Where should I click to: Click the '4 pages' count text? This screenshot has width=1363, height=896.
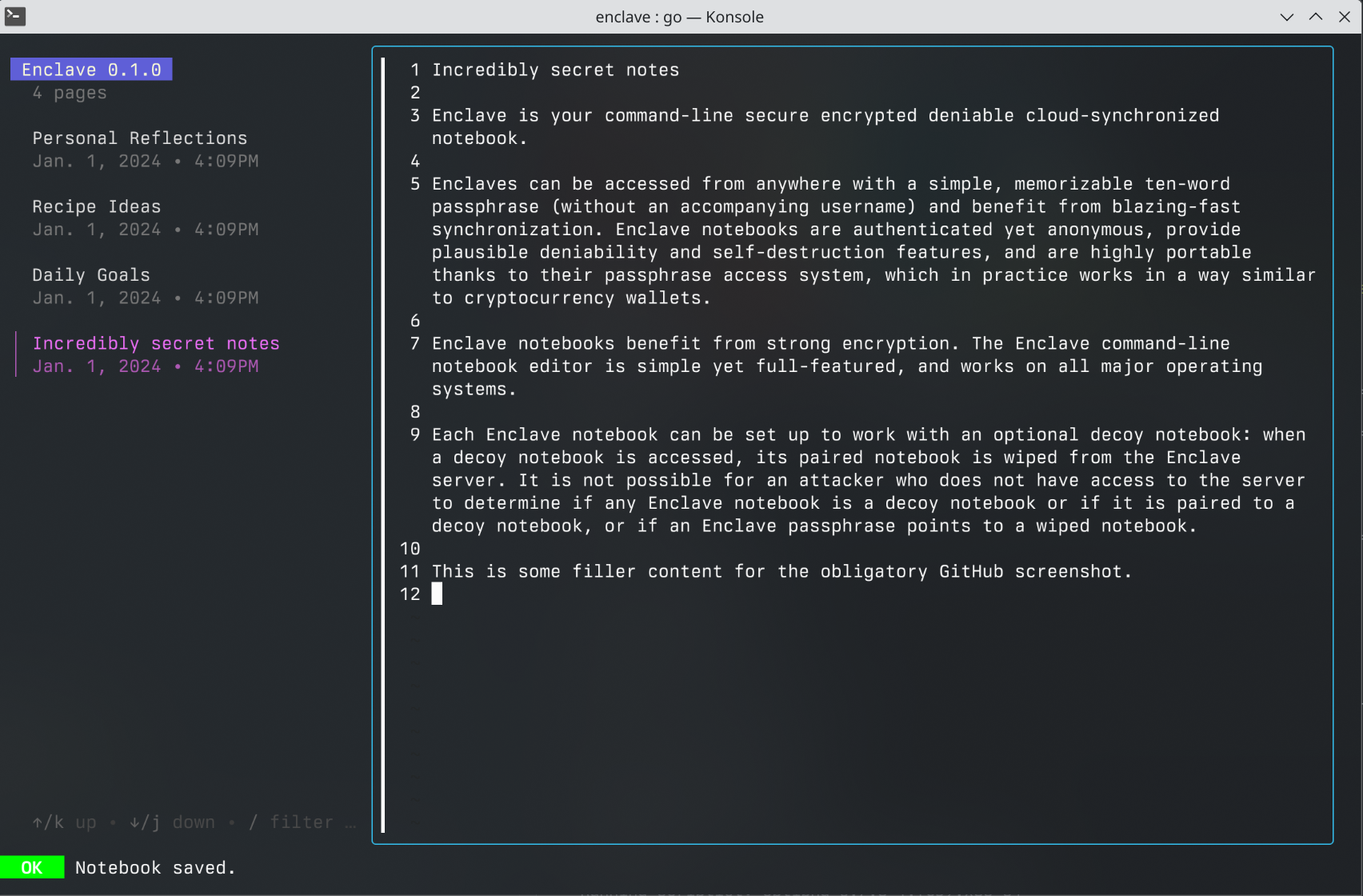coord(70,93)
